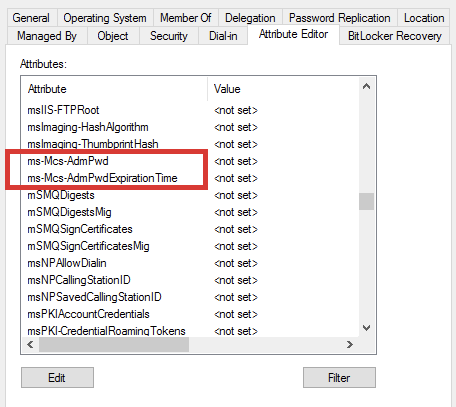Click the vertical scrollbar up arrow
This screenshot has width=456, height=407.
[366, 87]
